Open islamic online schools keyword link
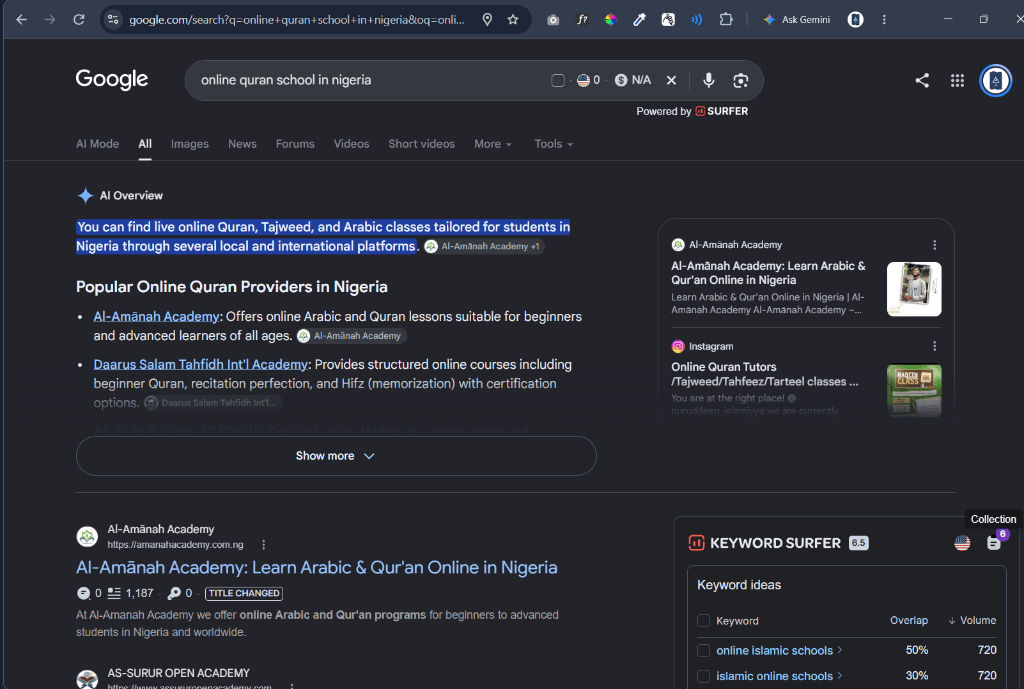1024x689 pixels. (x=775, y=676)
